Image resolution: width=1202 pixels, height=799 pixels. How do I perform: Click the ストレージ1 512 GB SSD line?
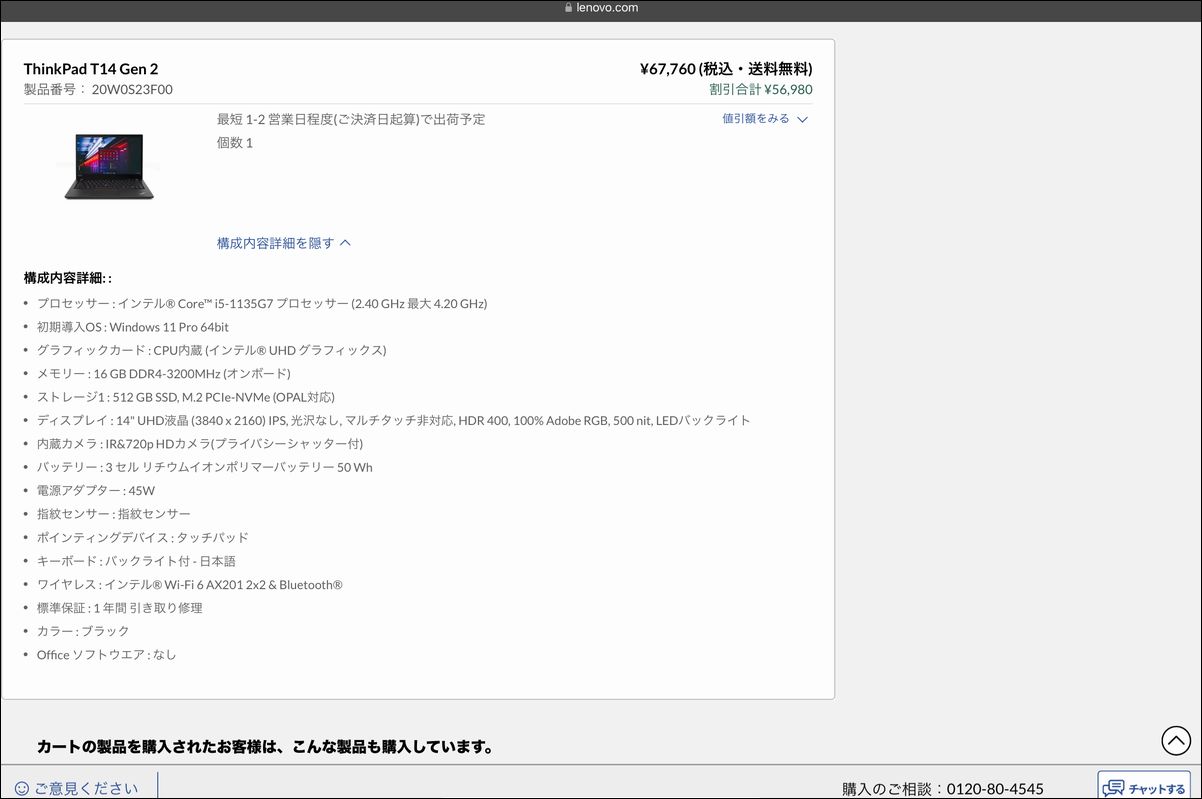(186, 397)
